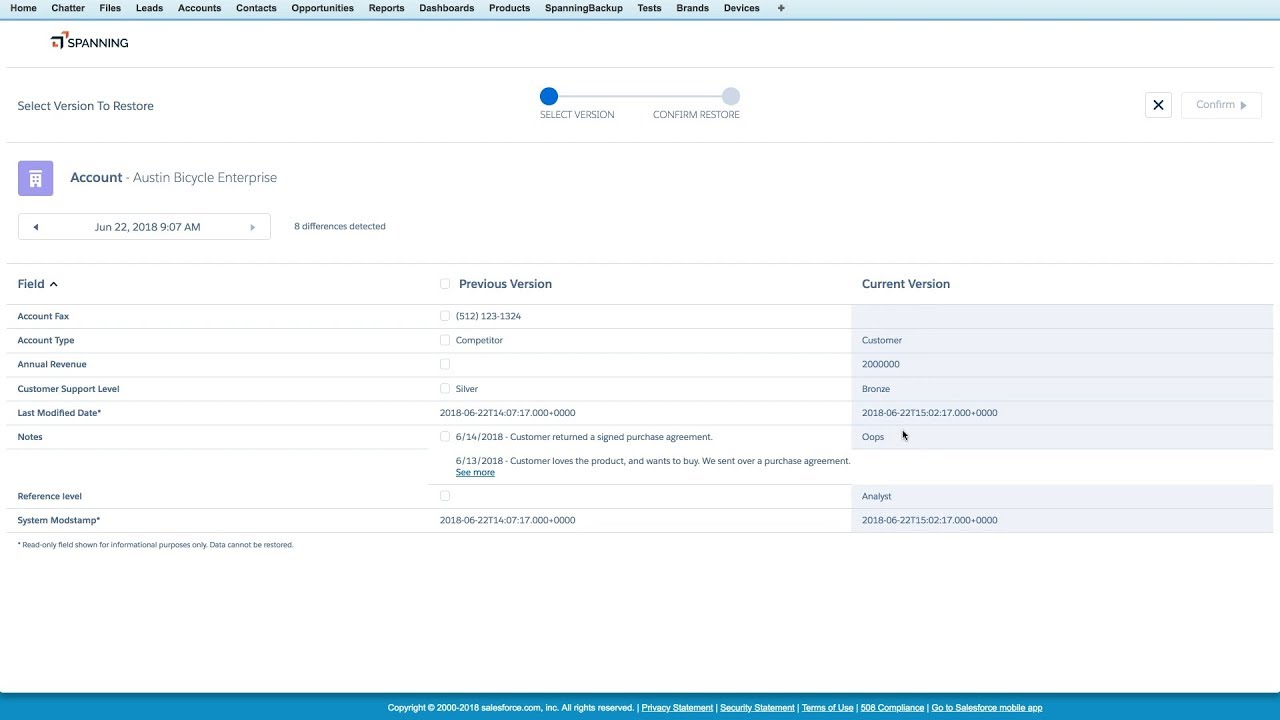Viewport: 1280px width, 720px height.
Task: Go to next backup date arrow
Action: 252,227
